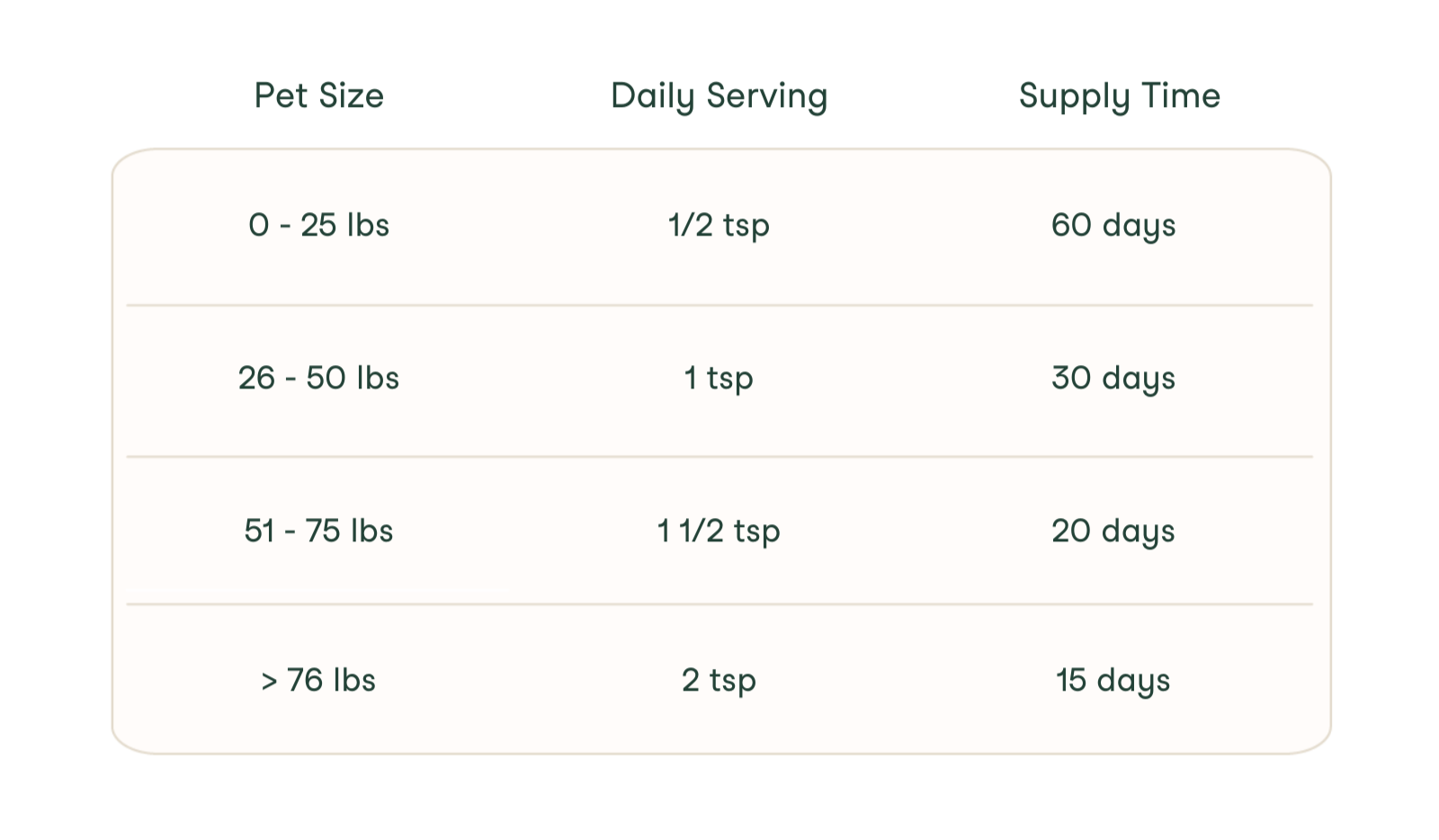
Task: Select the 0 - 25 lbs cell
Action: 319,225
